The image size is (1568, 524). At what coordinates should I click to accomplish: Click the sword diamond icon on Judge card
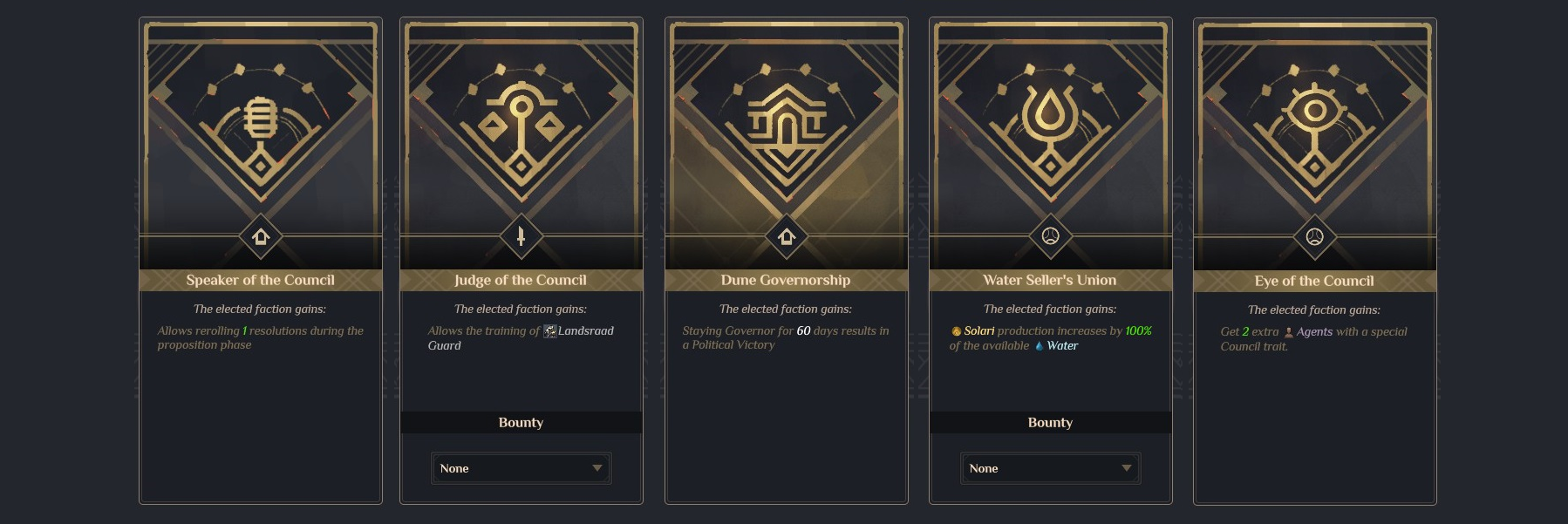521,236
